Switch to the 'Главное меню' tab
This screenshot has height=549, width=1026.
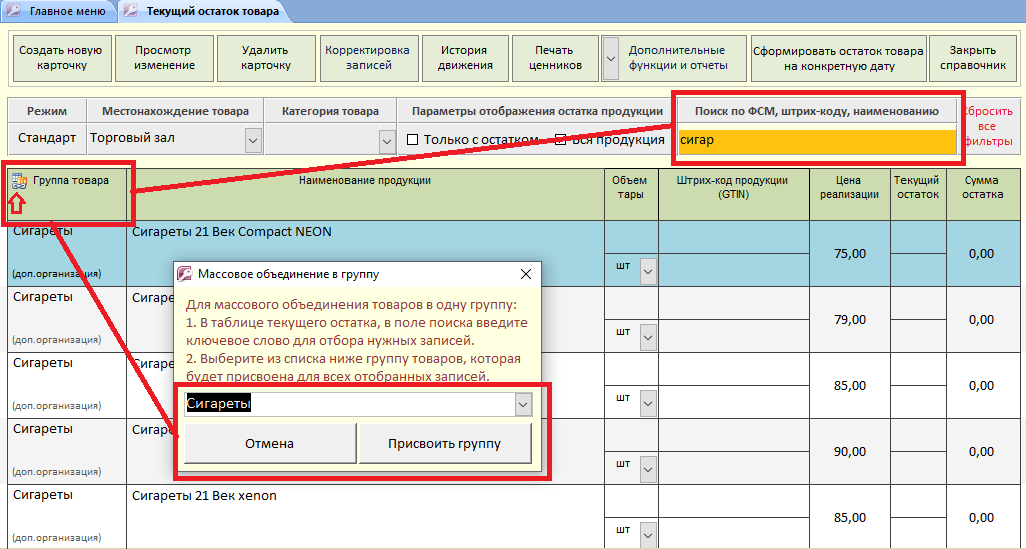pyautogui.click(x=61, y=12)
